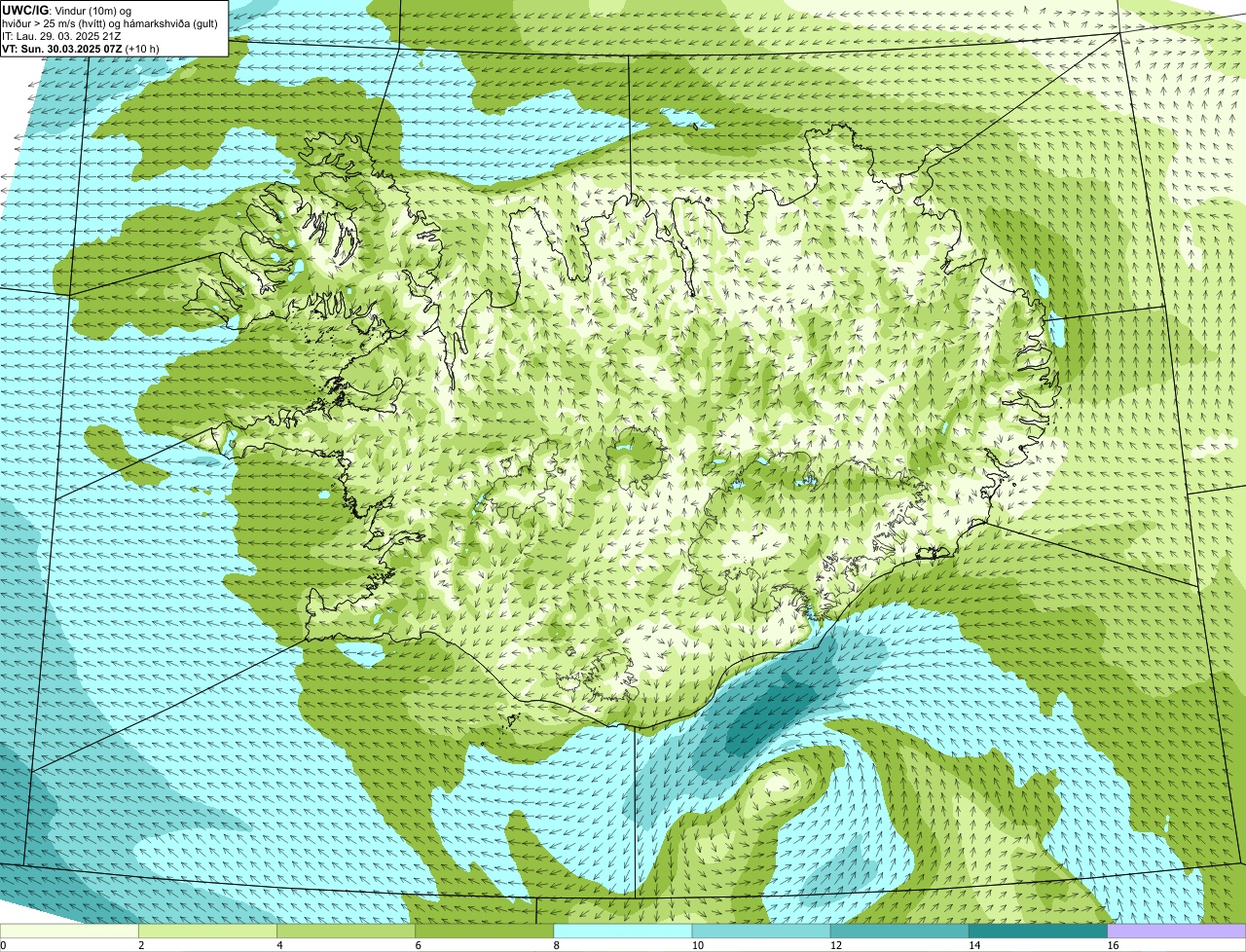This screenshot has width=1246, height=952.
Task: Click the legend scale label 6
Action: [x=418, y=945]
